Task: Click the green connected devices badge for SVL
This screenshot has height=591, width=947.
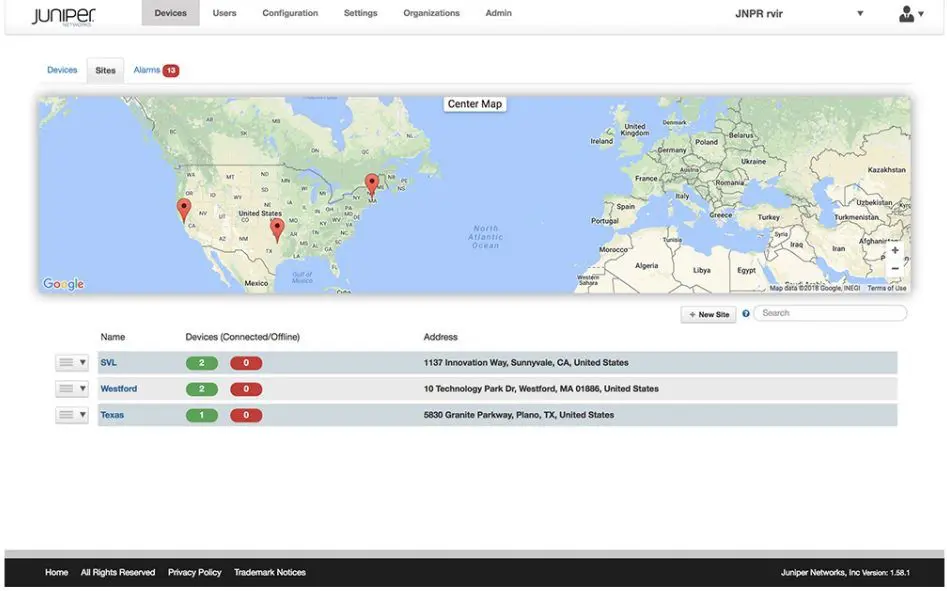Action: pyautogui.click(x=200, y=361)
